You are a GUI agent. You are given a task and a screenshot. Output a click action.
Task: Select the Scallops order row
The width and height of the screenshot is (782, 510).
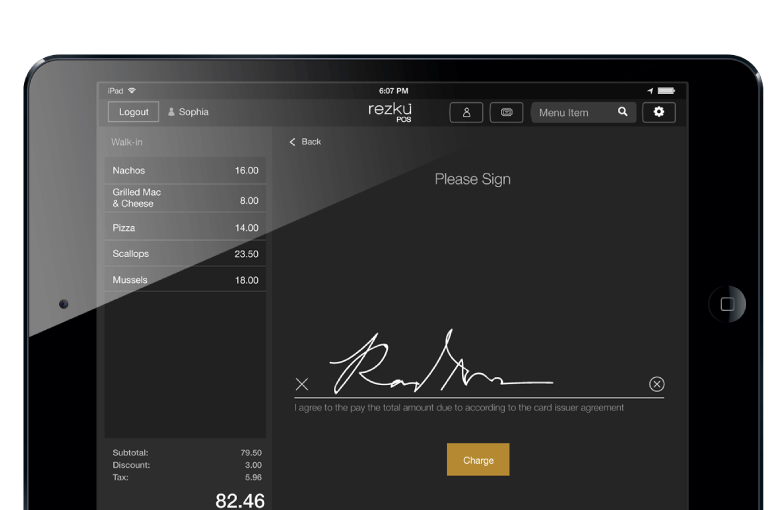(185, 254)
